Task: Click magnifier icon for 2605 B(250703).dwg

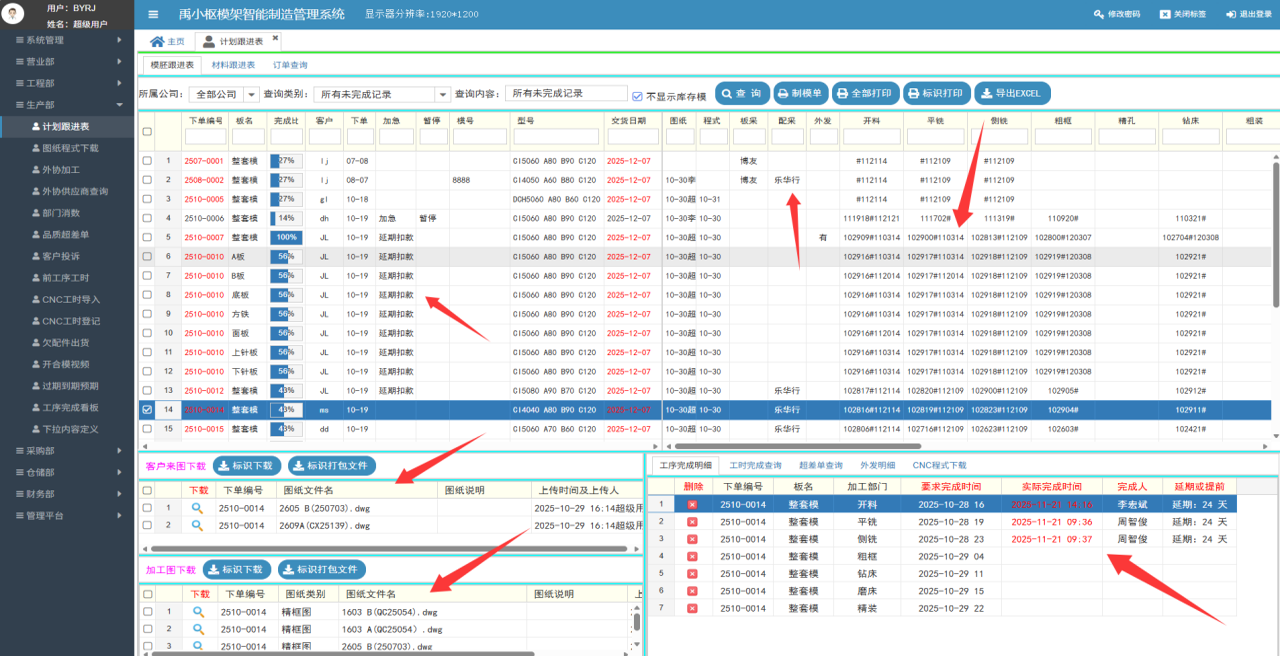Action: click(198, 508)
